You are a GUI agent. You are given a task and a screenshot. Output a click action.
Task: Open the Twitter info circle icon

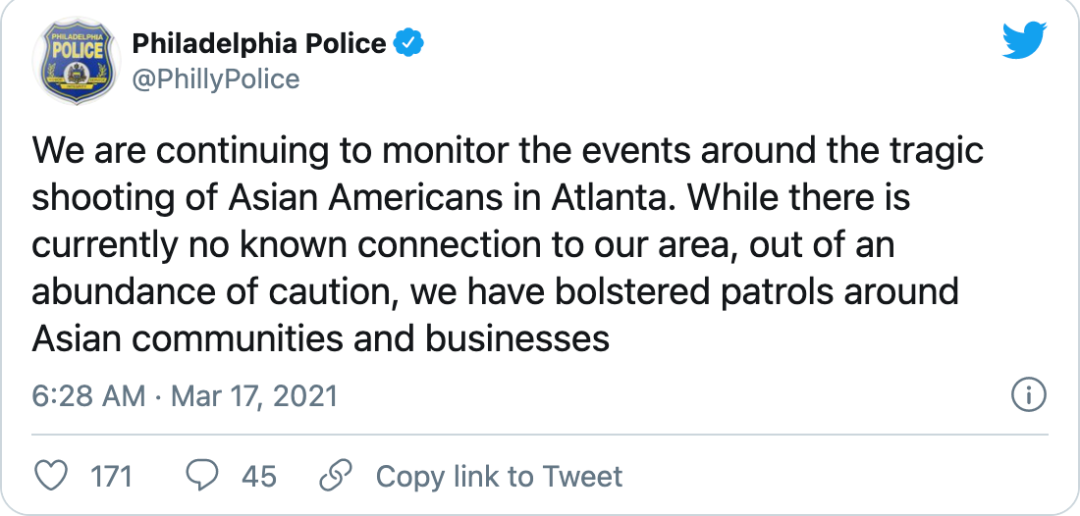point(1029,396)
